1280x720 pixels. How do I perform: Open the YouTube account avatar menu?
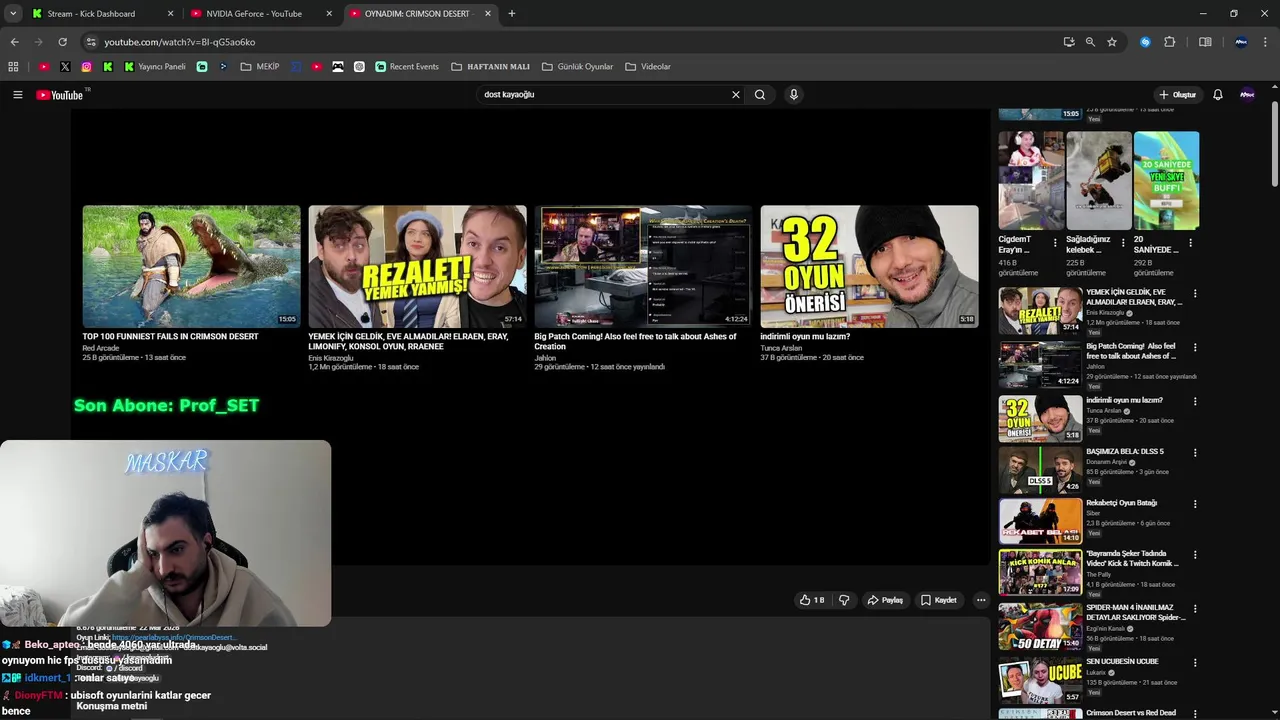(1247, 95)
